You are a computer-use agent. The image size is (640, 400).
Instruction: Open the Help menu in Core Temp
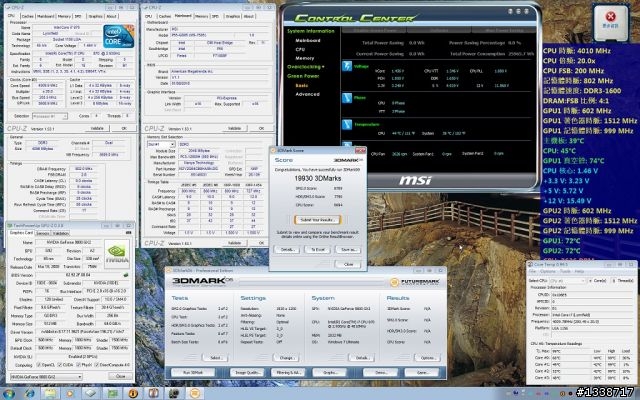579,271
